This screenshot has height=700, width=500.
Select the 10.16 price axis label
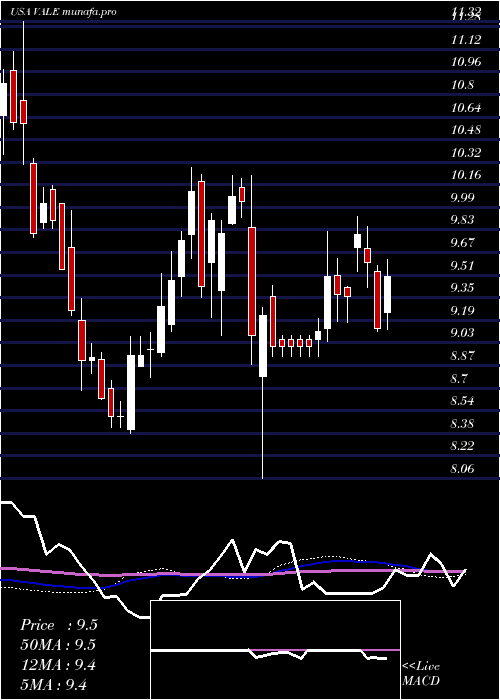[x=466, y=175]
